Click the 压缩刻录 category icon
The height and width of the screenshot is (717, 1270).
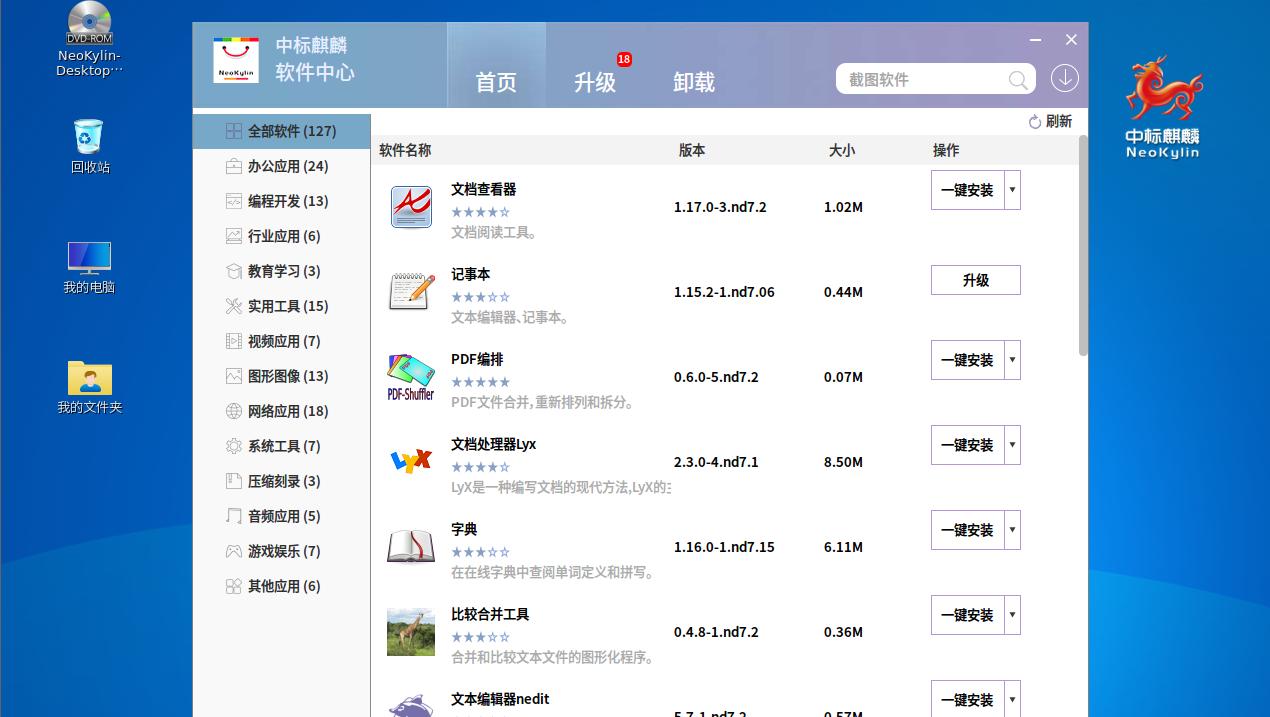233,481
